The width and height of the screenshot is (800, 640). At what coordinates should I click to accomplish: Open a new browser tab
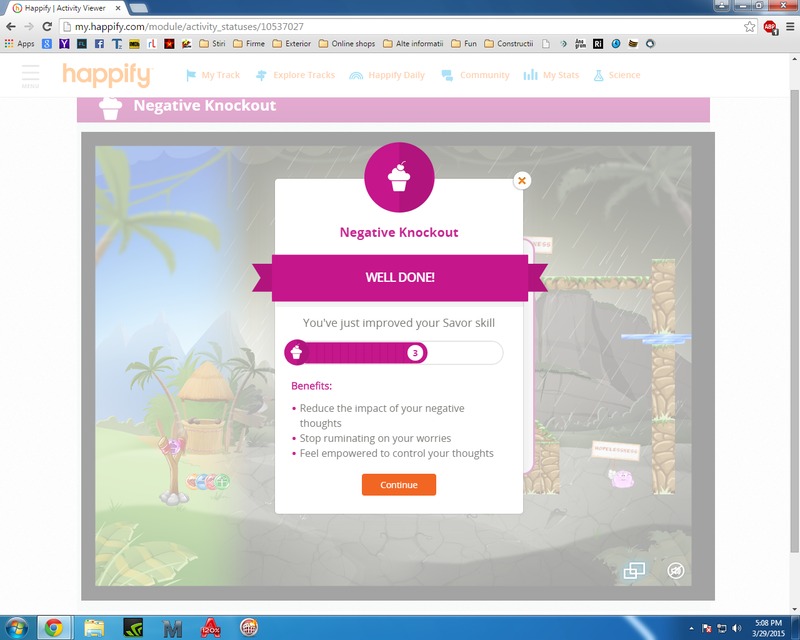tap(139, 8)
